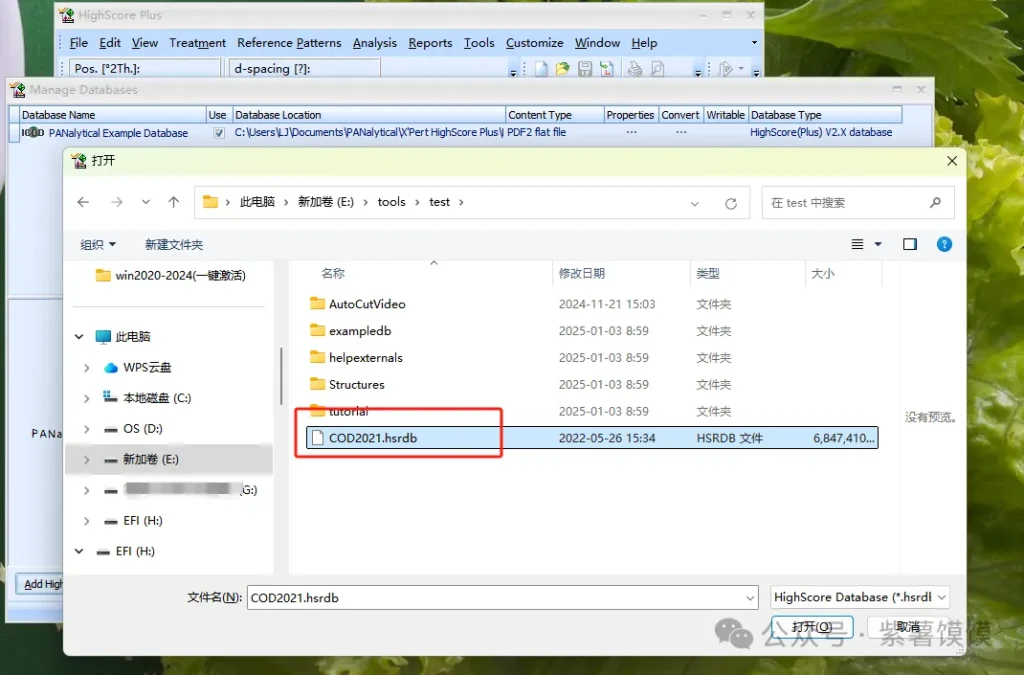Toggle Use checkbox for PANalytical Example Database
This screenshot has height=675, width=1024.
[x=218, y=133]
